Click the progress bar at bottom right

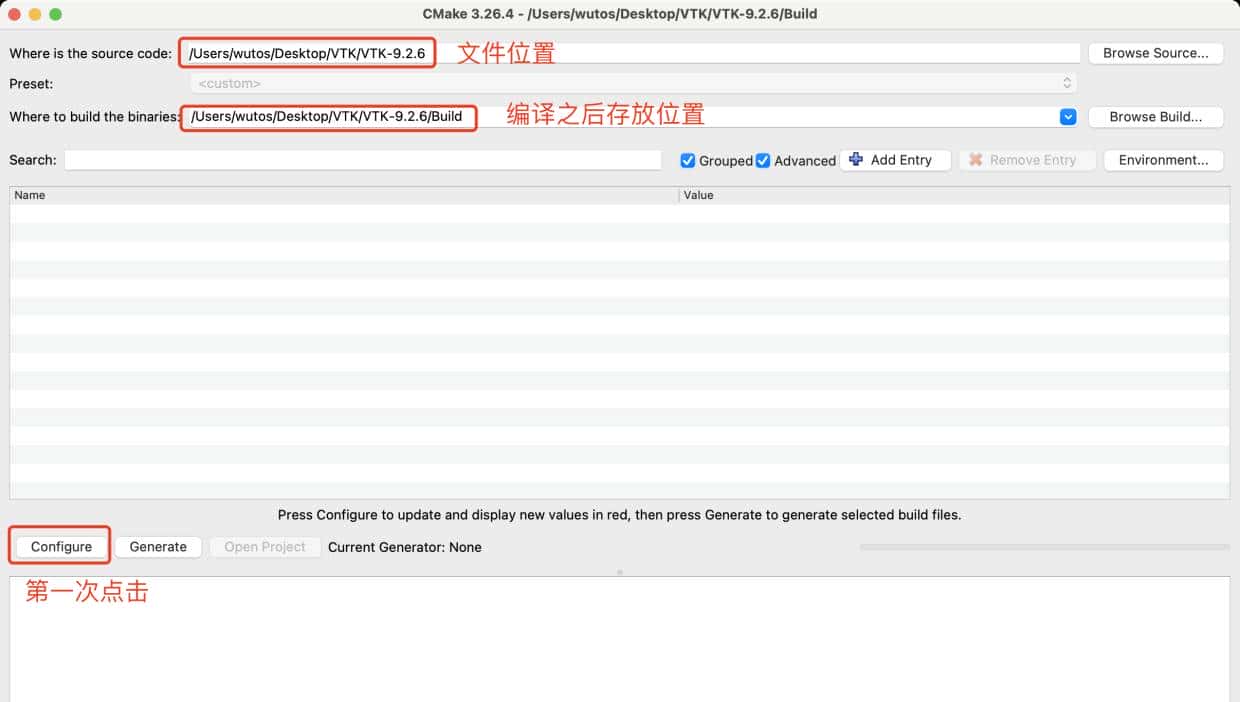(1044, 547)
